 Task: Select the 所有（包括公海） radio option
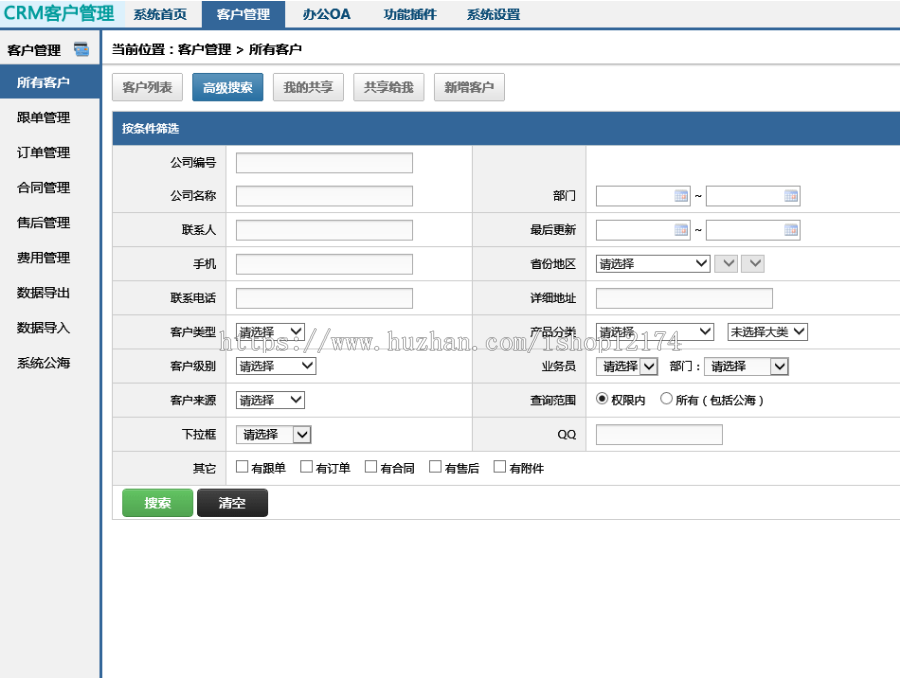tap(666, 399)
